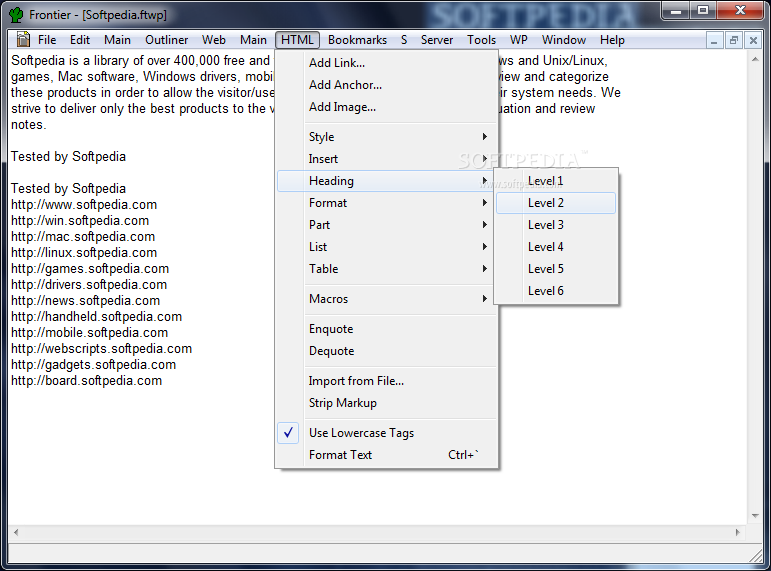This screenshot has height=571, width=771.
Task: Apply Heading Level 5
Action: pyautogui.click(x=556, y=269)
